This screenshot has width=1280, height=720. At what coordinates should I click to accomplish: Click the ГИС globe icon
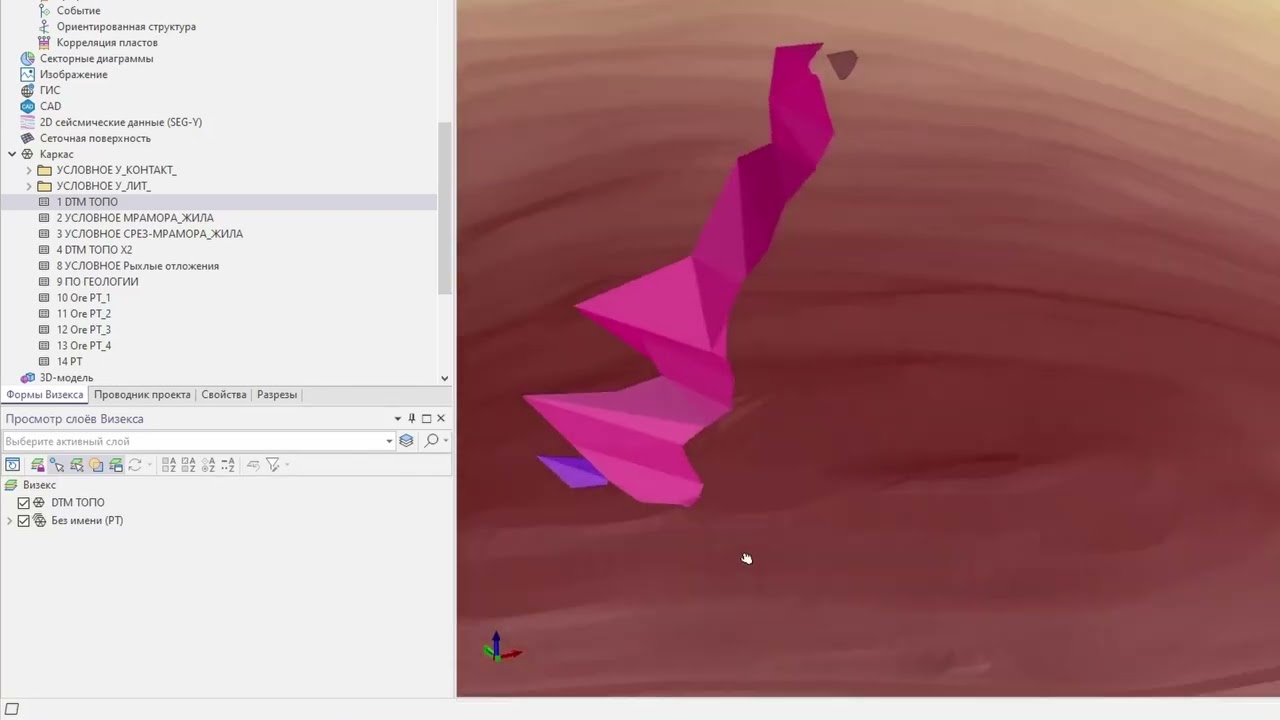28,90
